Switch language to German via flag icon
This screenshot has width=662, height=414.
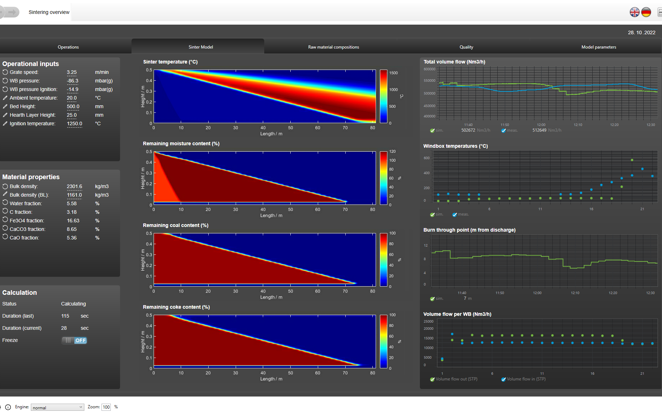pos(646,12)
